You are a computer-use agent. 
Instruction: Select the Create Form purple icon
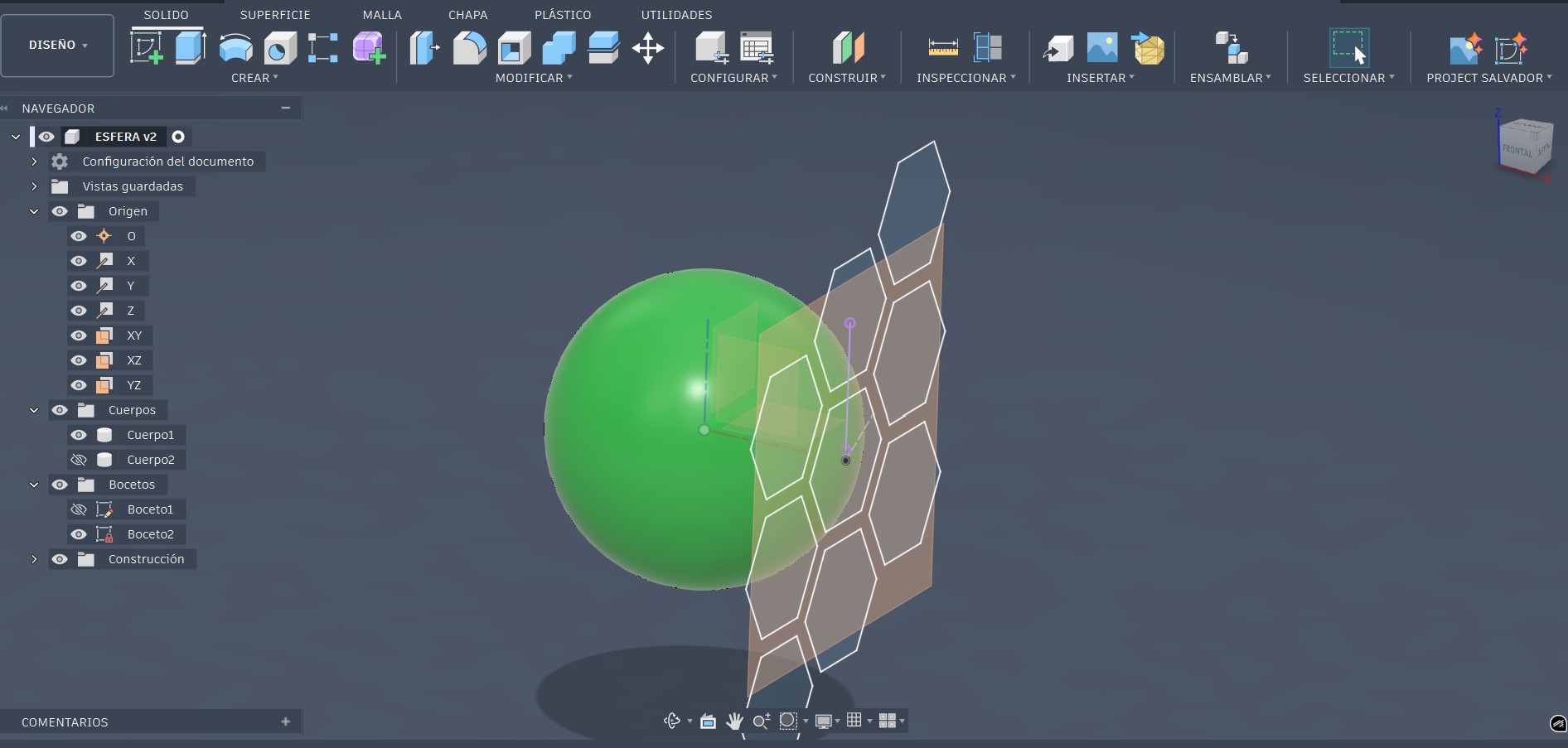coord(369,48)
